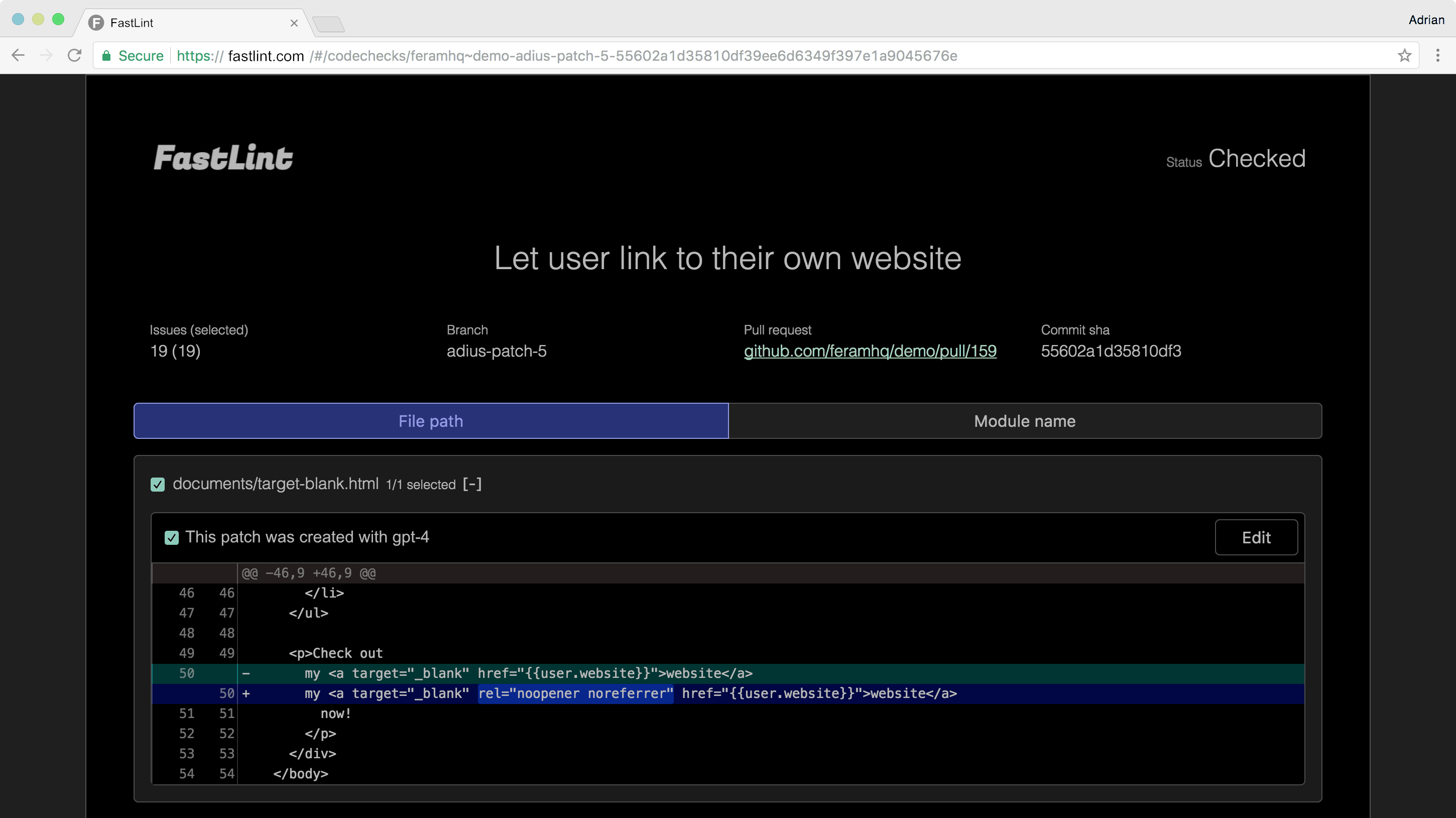Open the github.com/feramhq/demo/pull/159 link

870,351
